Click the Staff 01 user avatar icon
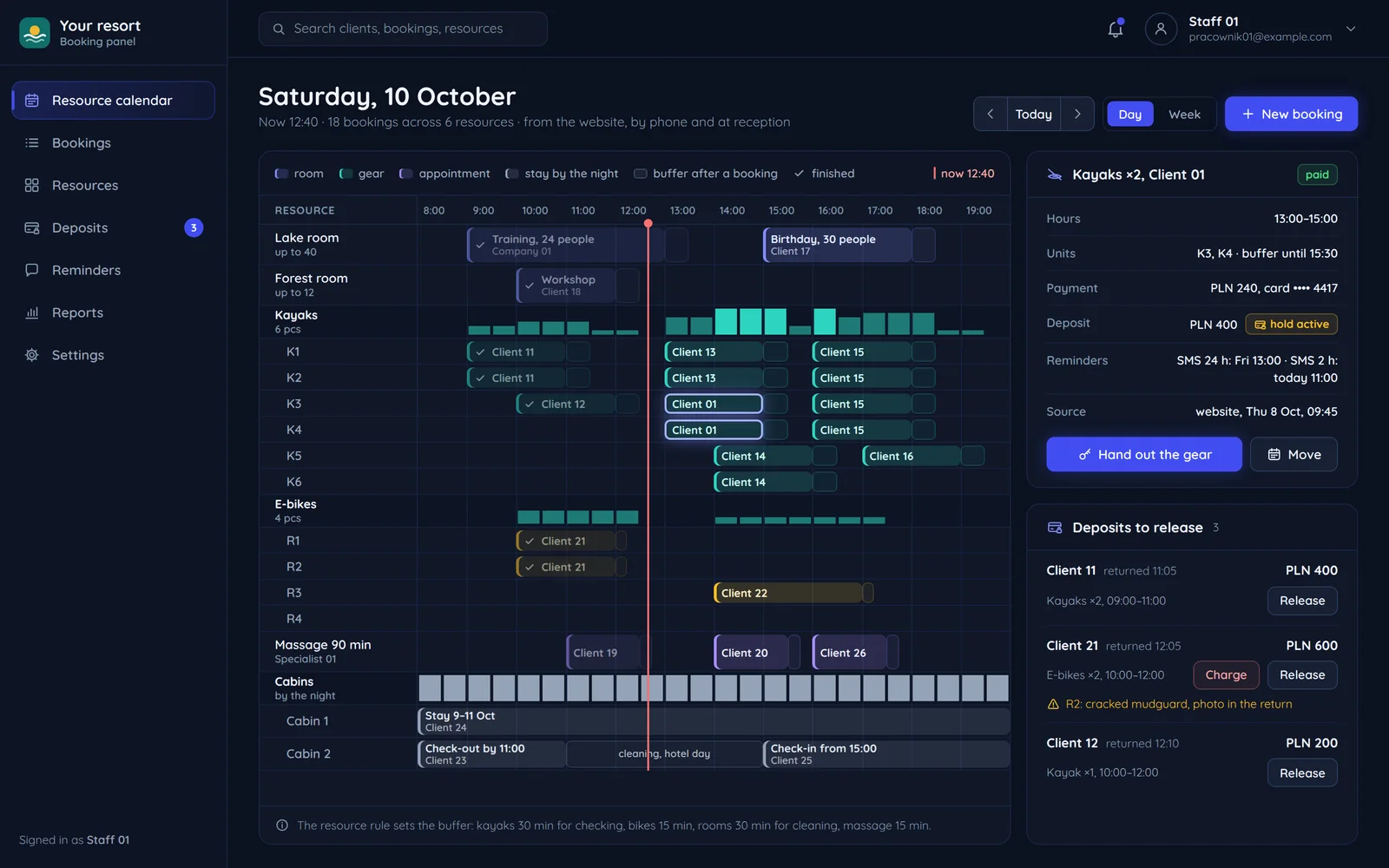Viewport: 1389px width, 868px height. click(x=1161, y=29)
